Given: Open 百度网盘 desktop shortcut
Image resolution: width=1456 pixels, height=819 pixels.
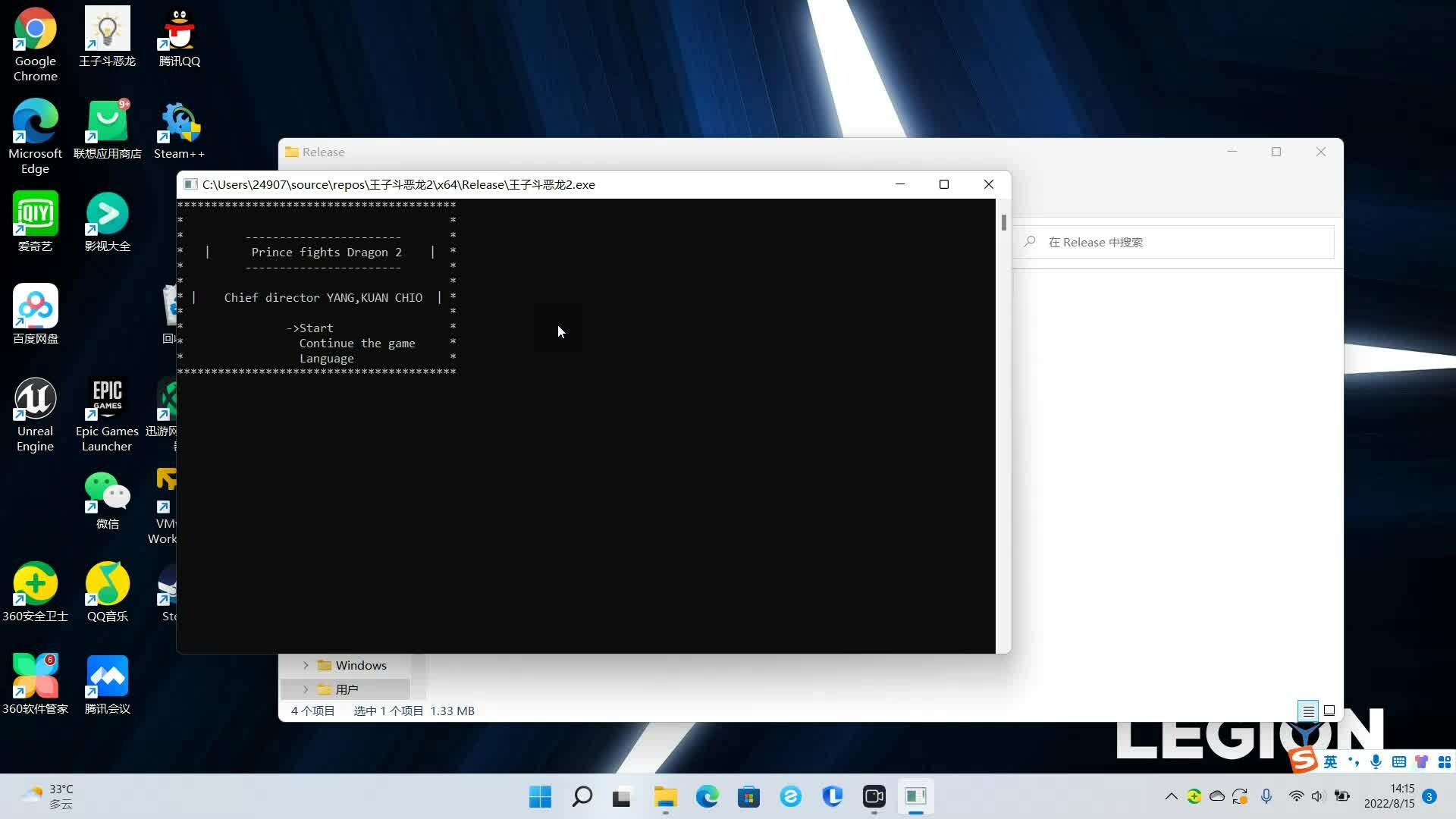Looking at the screenshot, I should (x=35, y=307).
